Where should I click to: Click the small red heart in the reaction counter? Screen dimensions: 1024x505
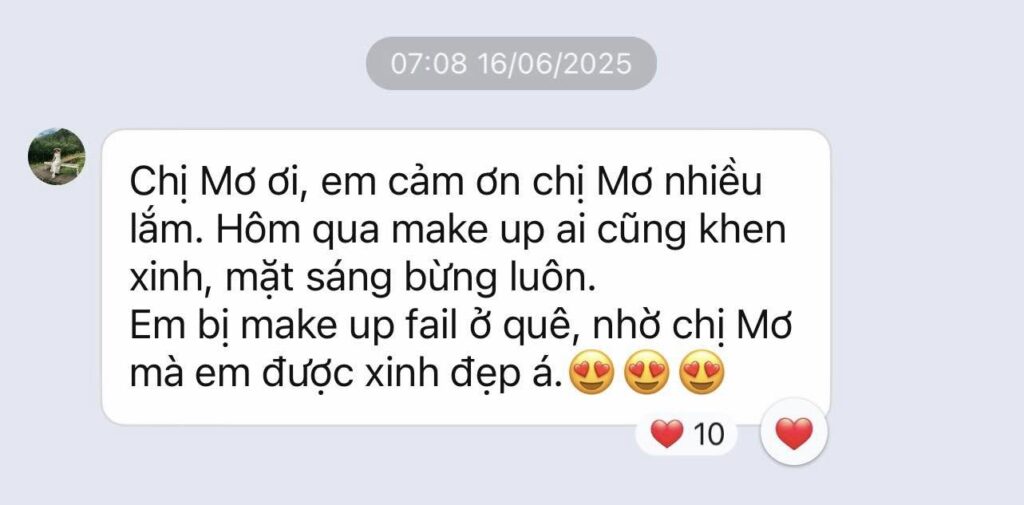(667, 434)
